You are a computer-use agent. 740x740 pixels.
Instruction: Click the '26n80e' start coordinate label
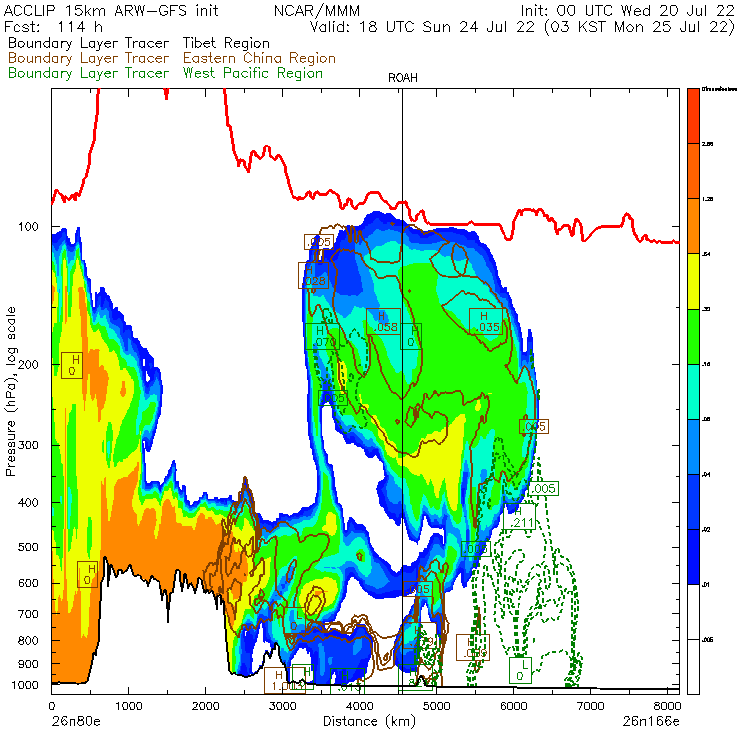76,722
